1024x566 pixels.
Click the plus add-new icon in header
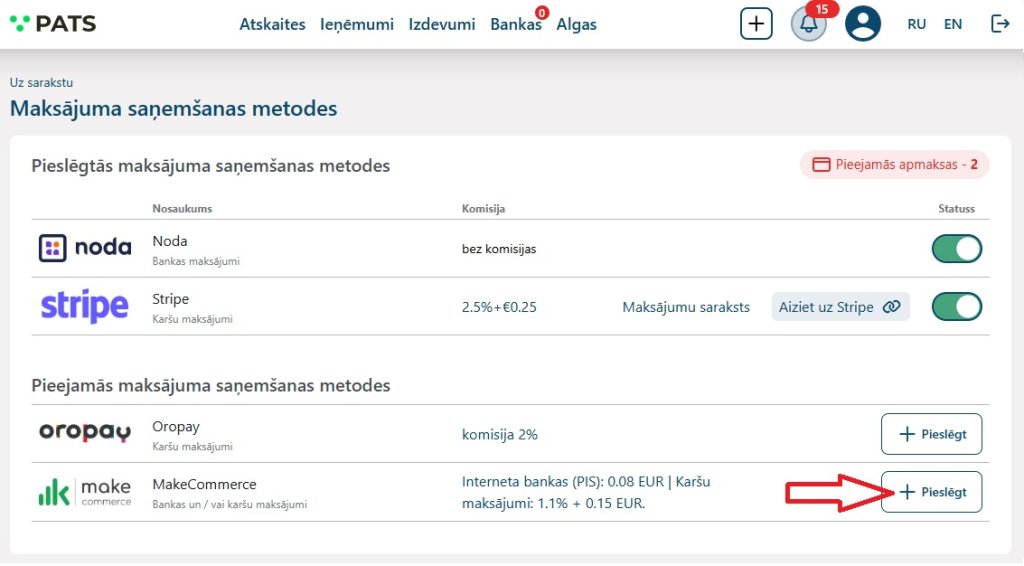[x=756, y=24]
